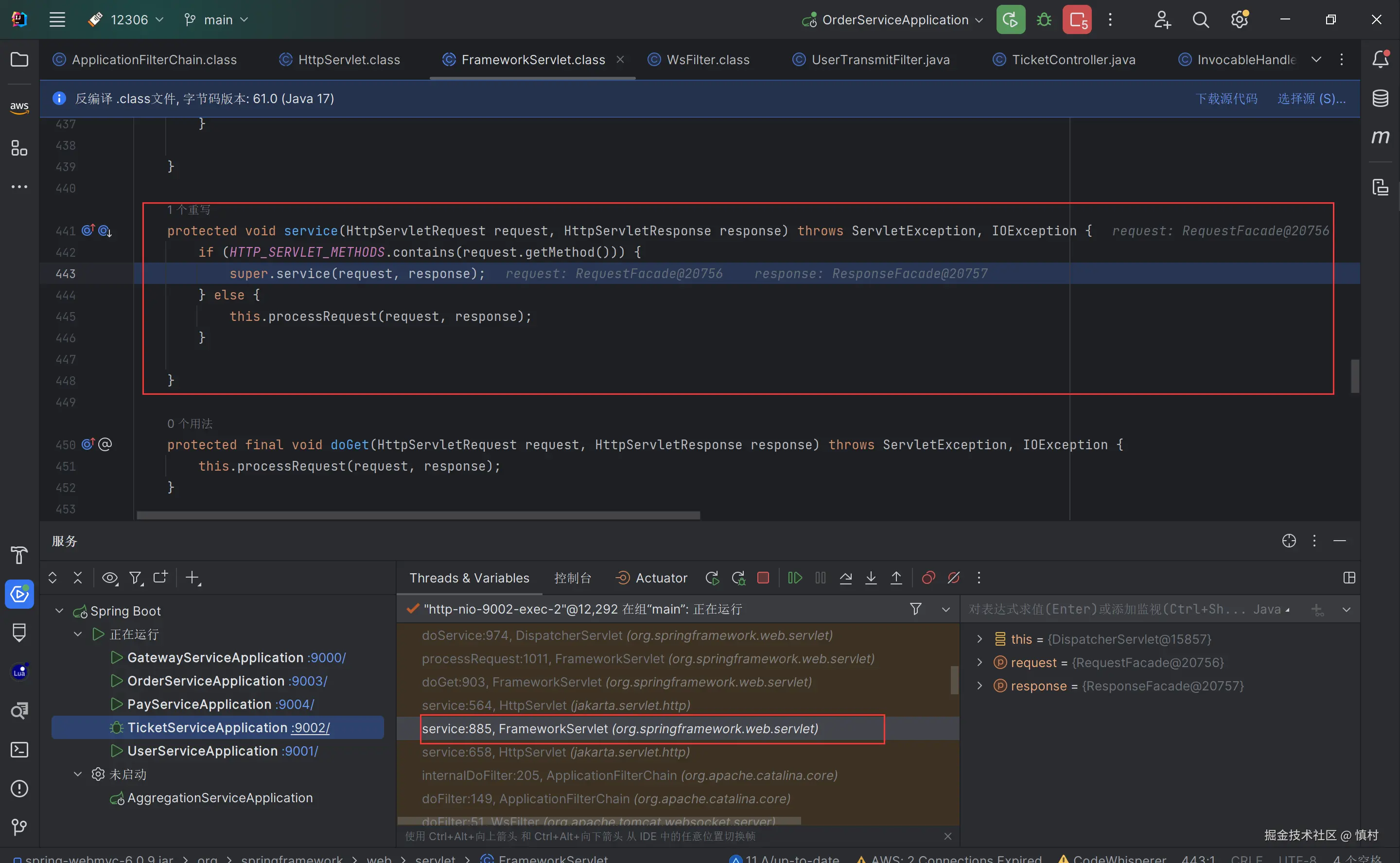Collapse the Spring Boot tree node

59,611
